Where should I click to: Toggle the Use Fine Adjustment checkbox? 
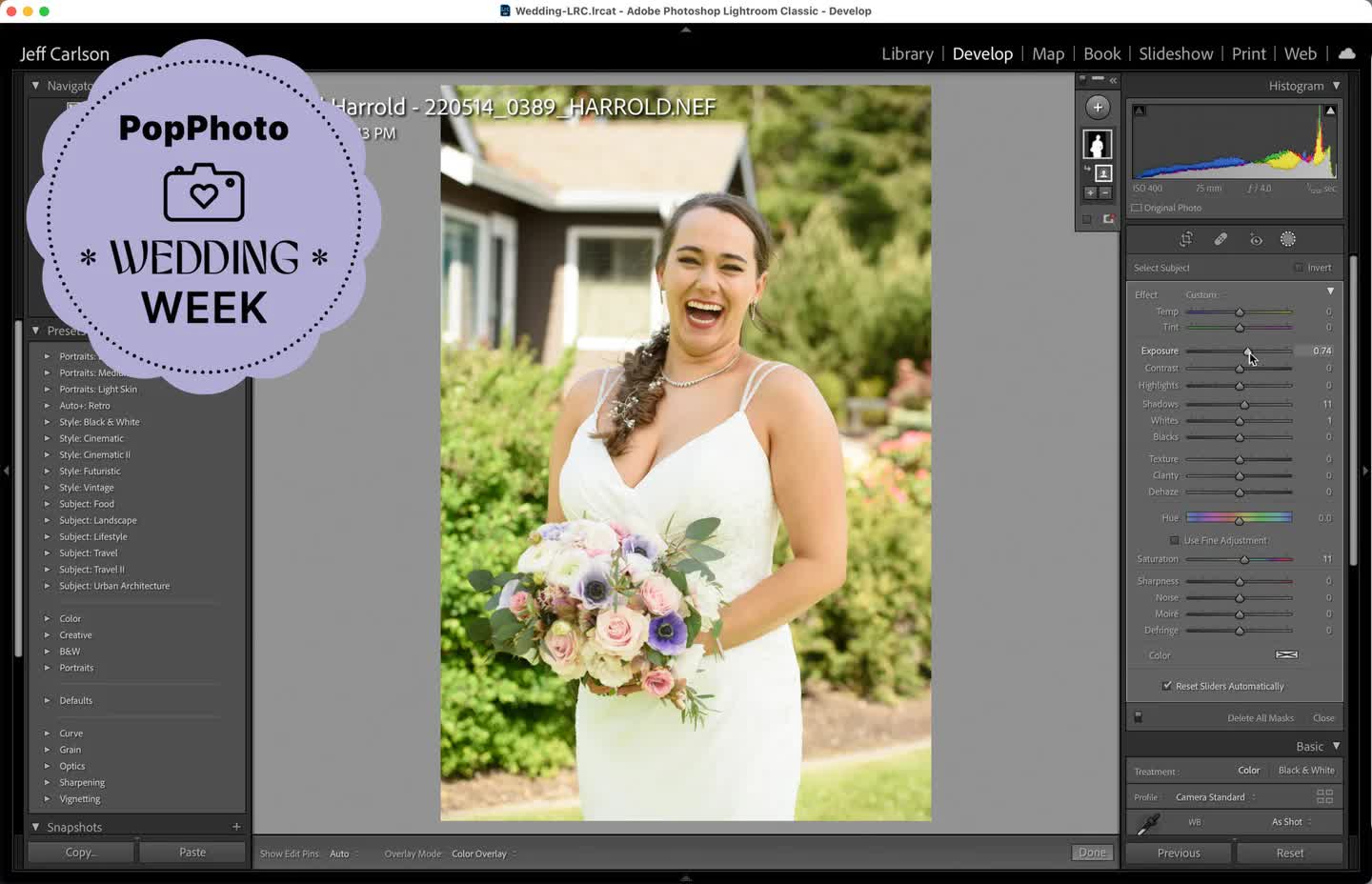(x=1175, y=540)
